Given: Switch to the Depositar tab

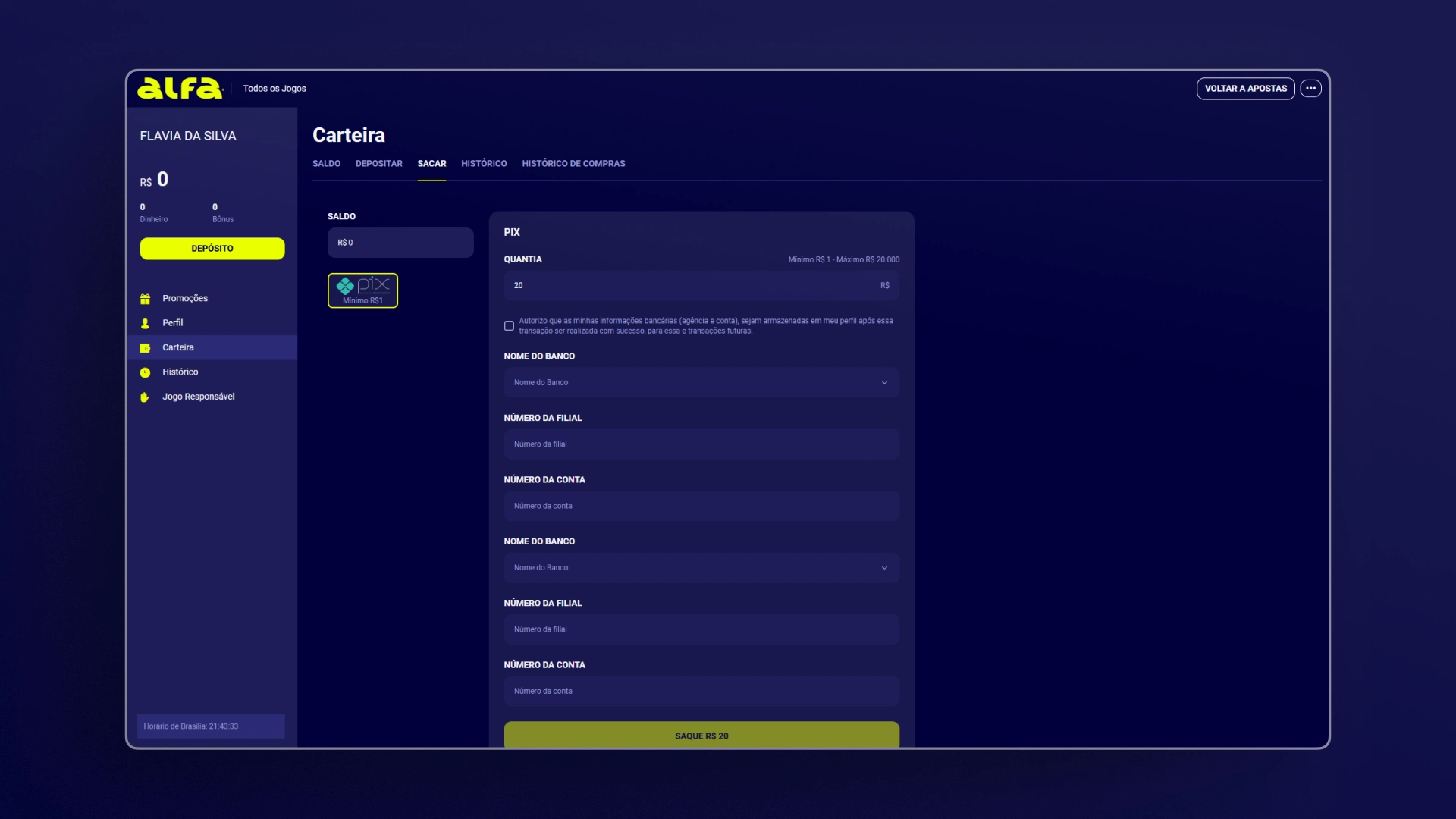Looking at the screenshot, I should click(x=378, y=164).
